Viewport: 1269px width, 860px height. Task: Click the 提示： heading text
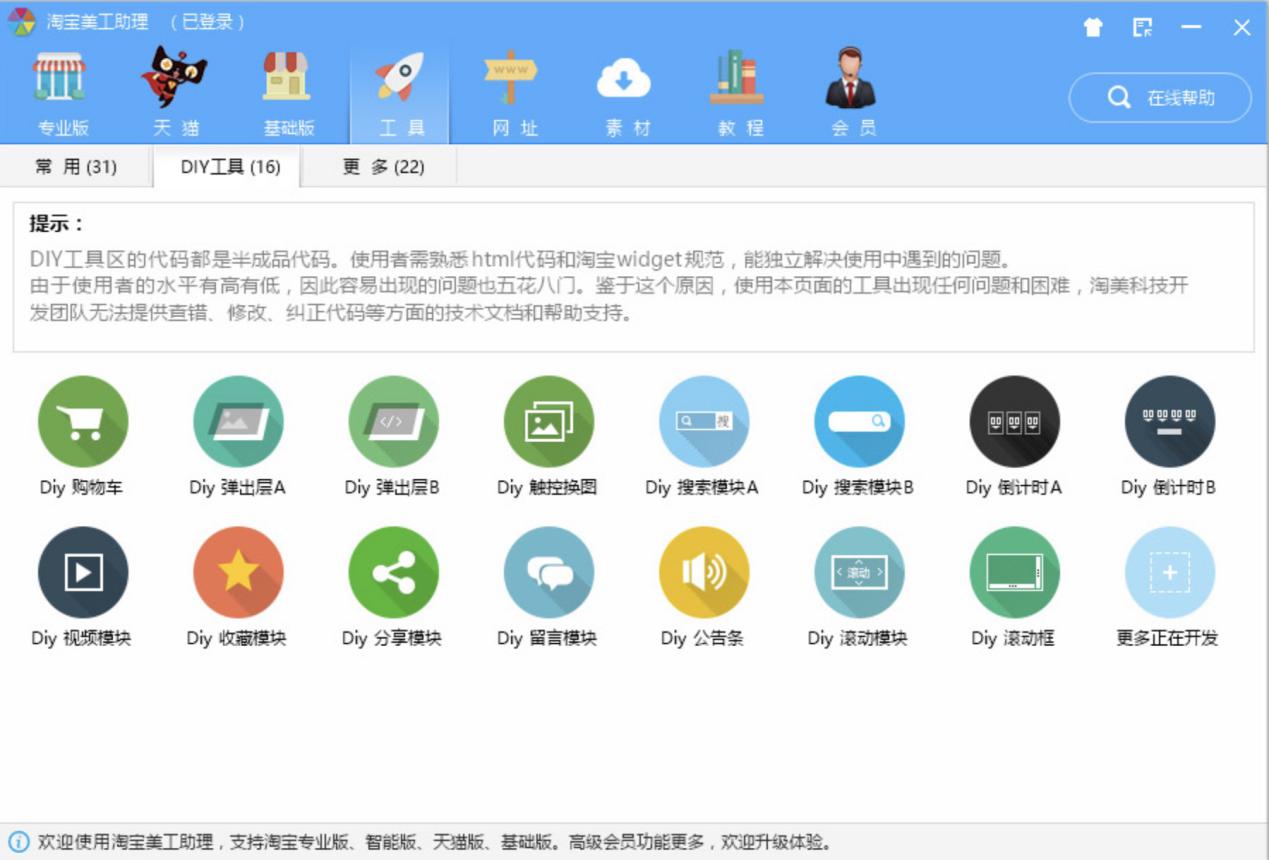point(58,223)
